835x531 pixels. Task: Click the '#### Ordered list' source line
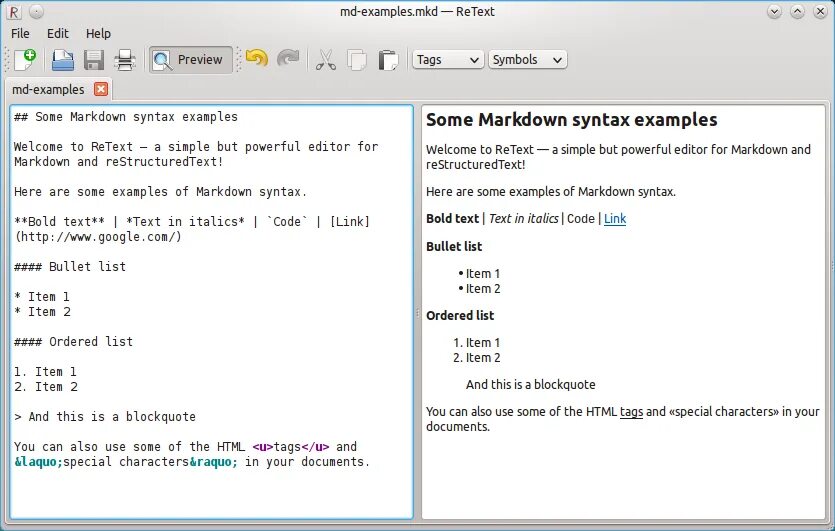[x=73, y=341]
